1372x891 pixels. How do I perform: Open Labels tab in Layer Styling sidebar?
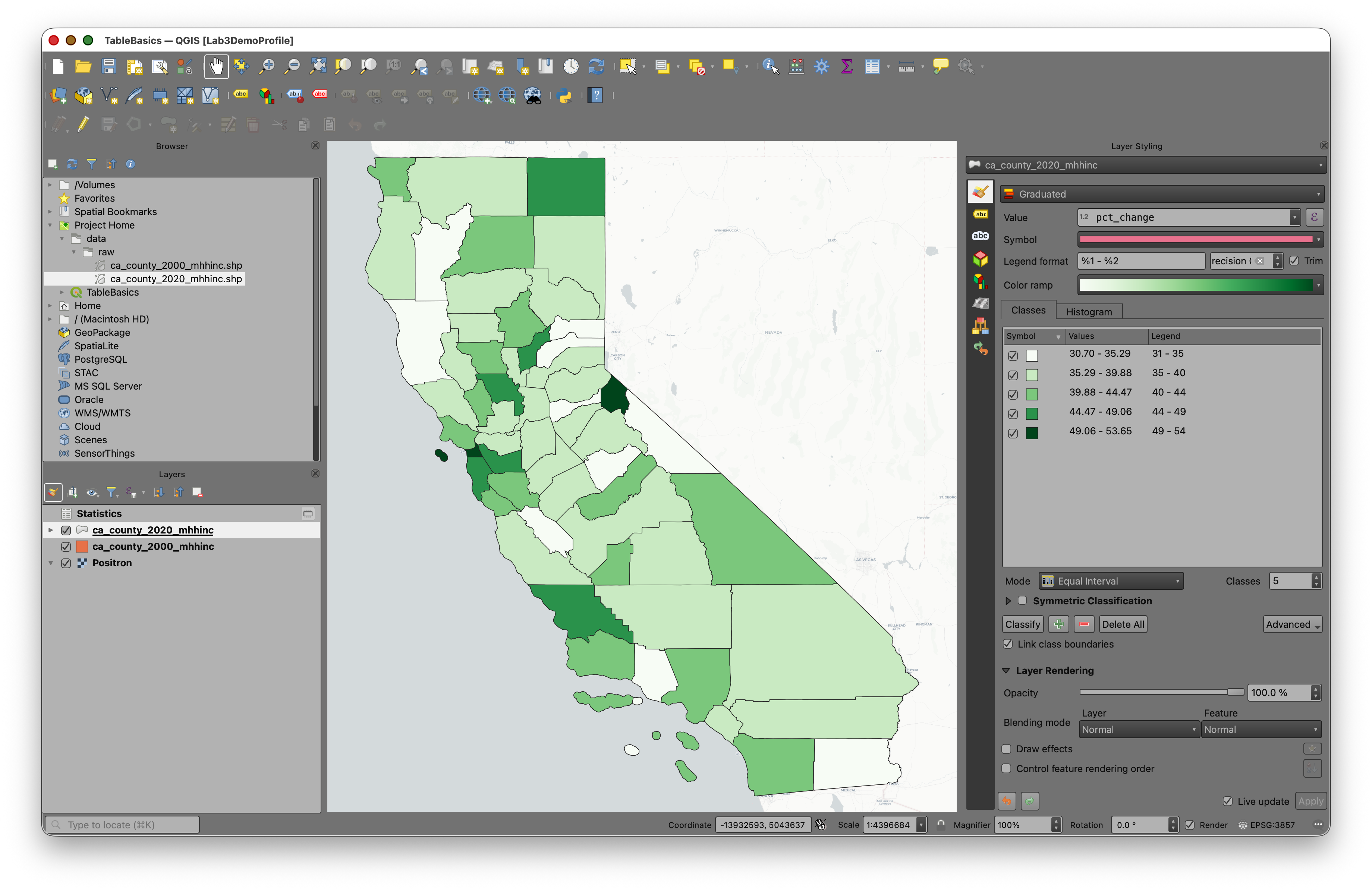(980, 214)
